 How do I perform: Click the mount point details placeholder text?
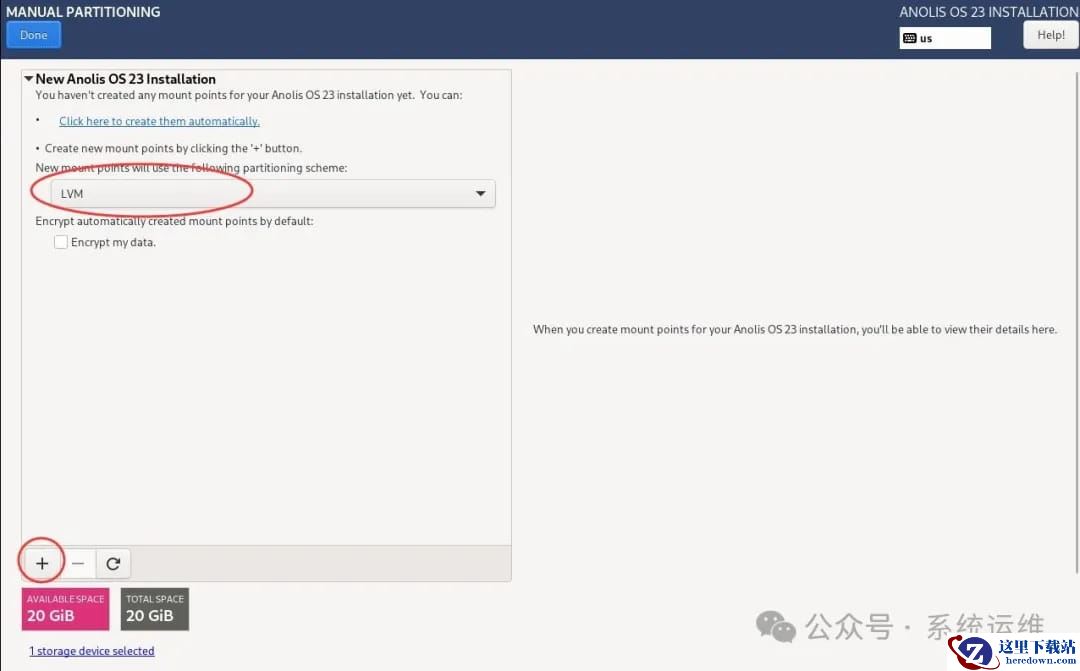795,329
